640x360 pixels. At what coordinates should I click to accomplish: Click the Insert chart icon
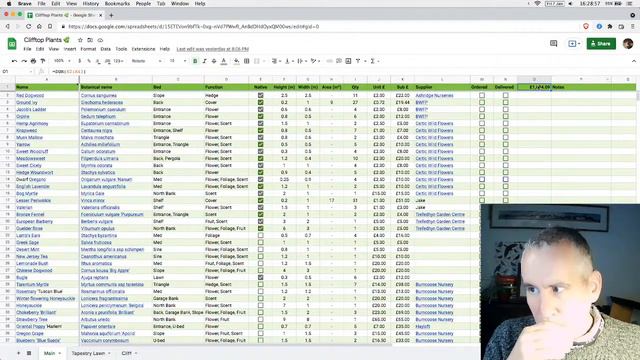point(348,61)
